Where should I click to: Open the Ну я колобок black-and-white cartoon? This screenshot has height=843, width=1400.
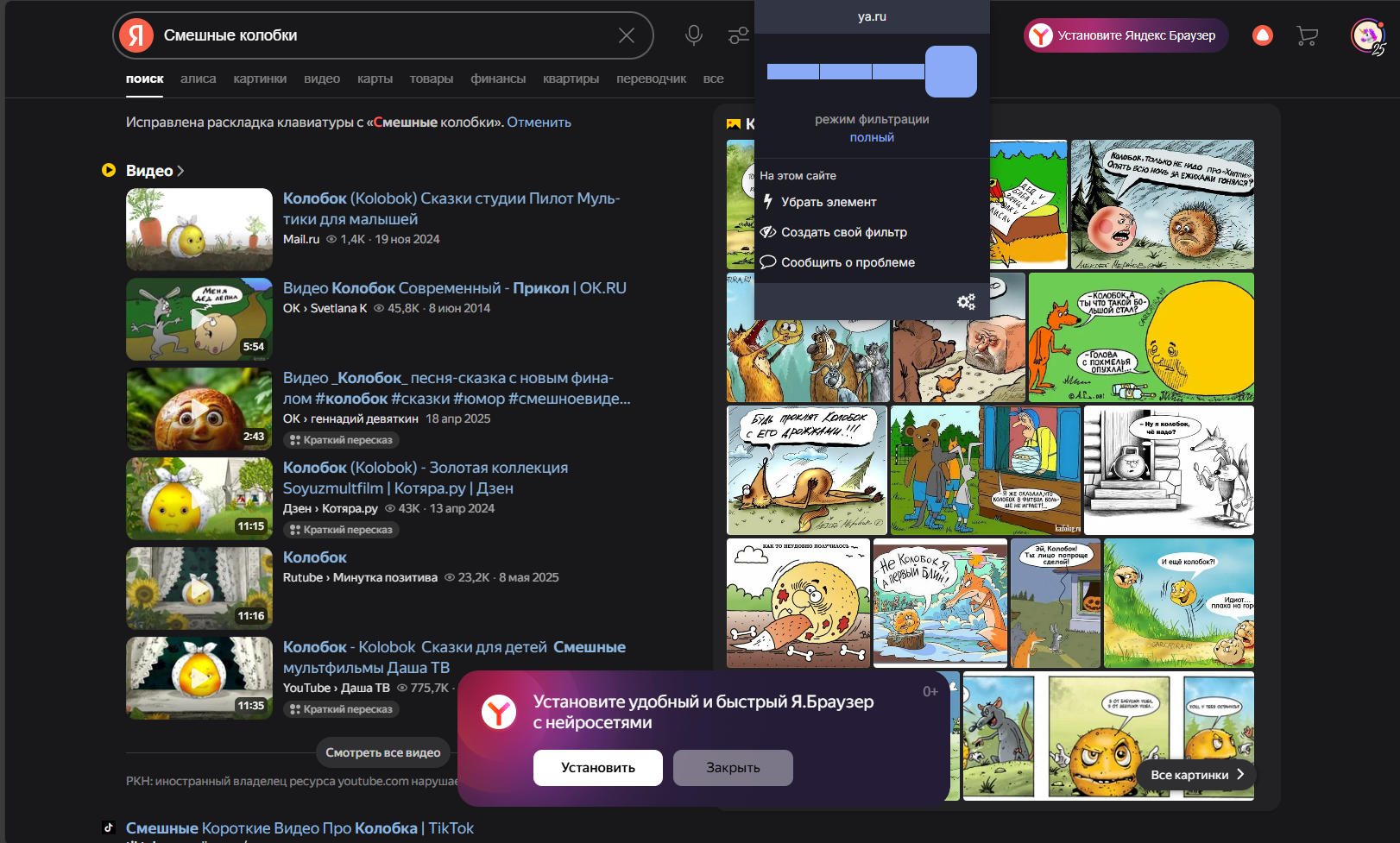[1169, 470]
